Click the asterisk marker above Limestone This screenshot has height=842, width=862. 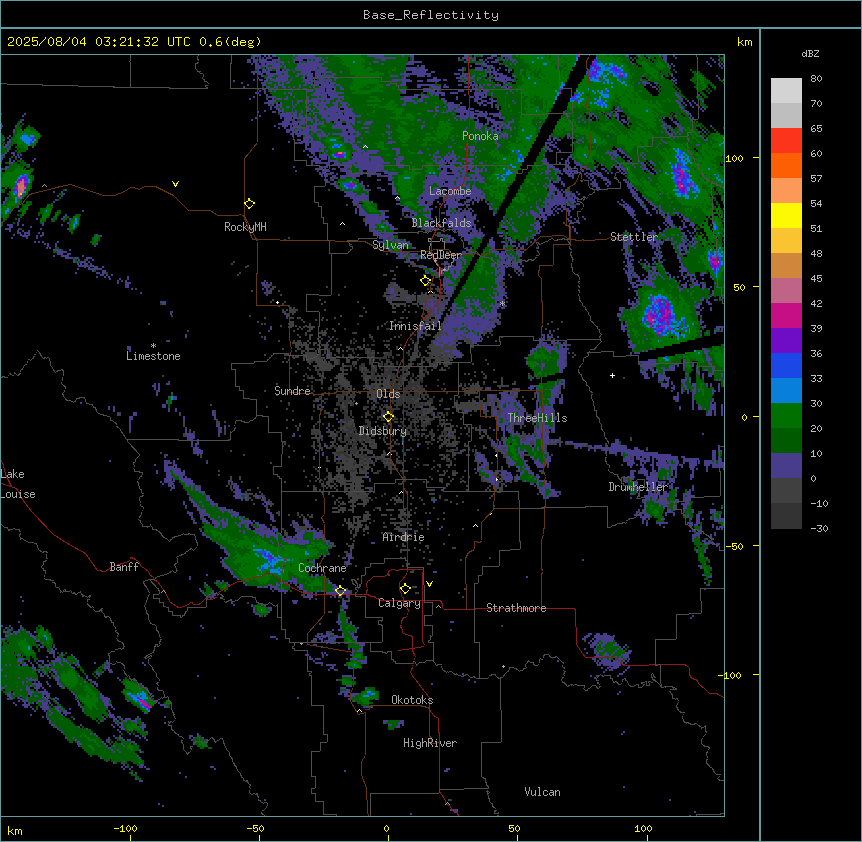coord(153,346)
